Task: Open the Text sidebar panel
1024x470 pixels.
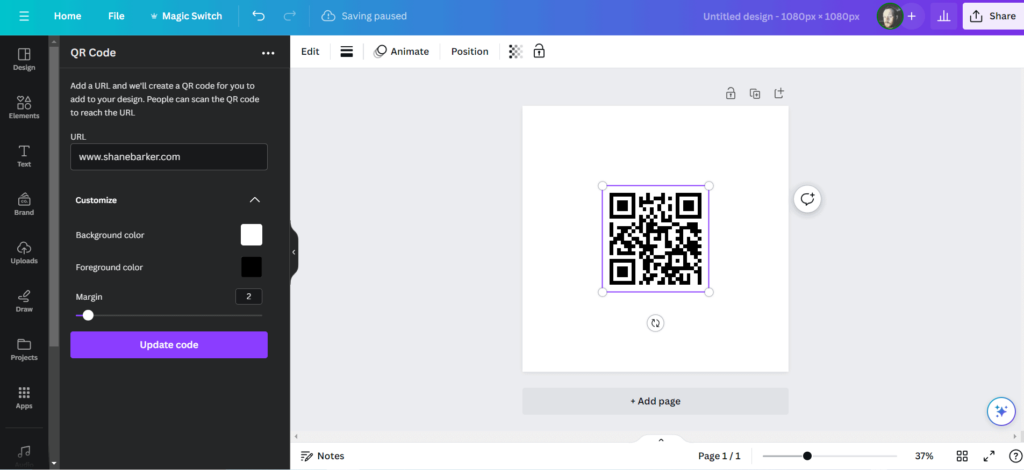Action: [24, 155]
